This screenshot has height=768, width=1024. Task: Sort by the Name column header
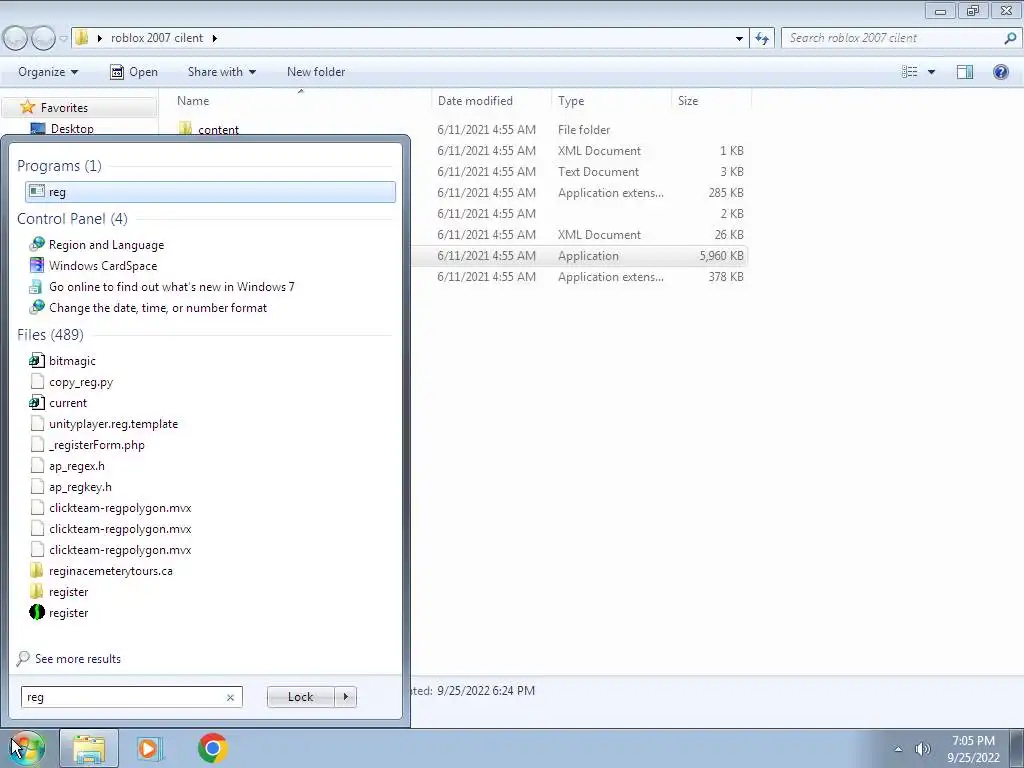pos(193,101)
